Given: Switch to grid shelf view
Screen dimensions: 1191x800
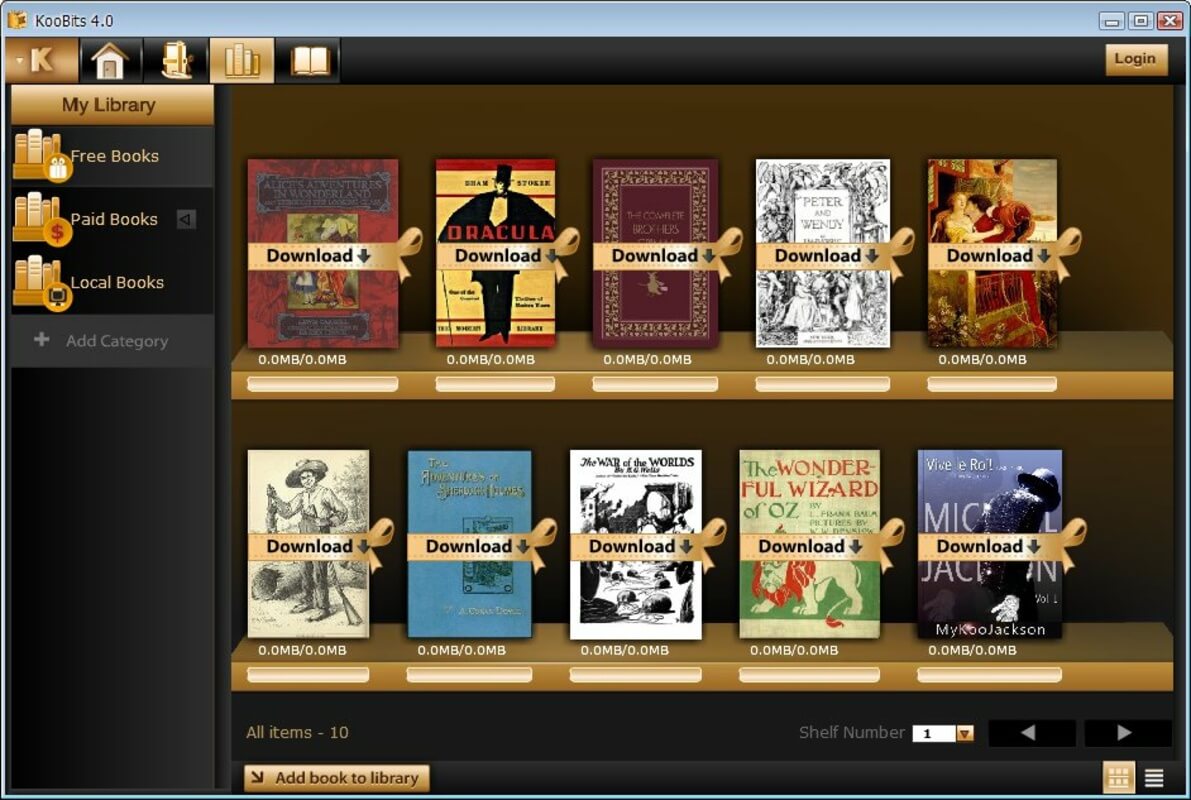Looking at the screenshot, I should click(x=1117, y=777).
